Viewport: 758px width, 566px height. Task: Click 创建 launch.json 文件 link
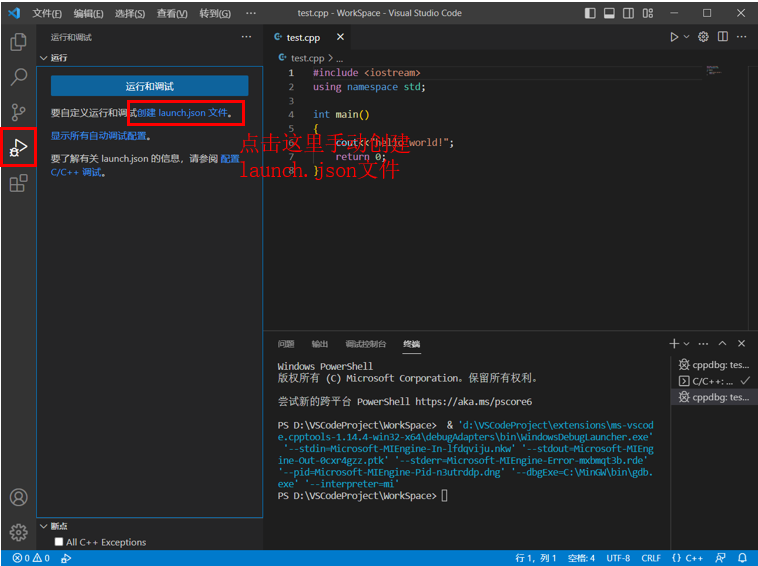click(x=182, y=113)
